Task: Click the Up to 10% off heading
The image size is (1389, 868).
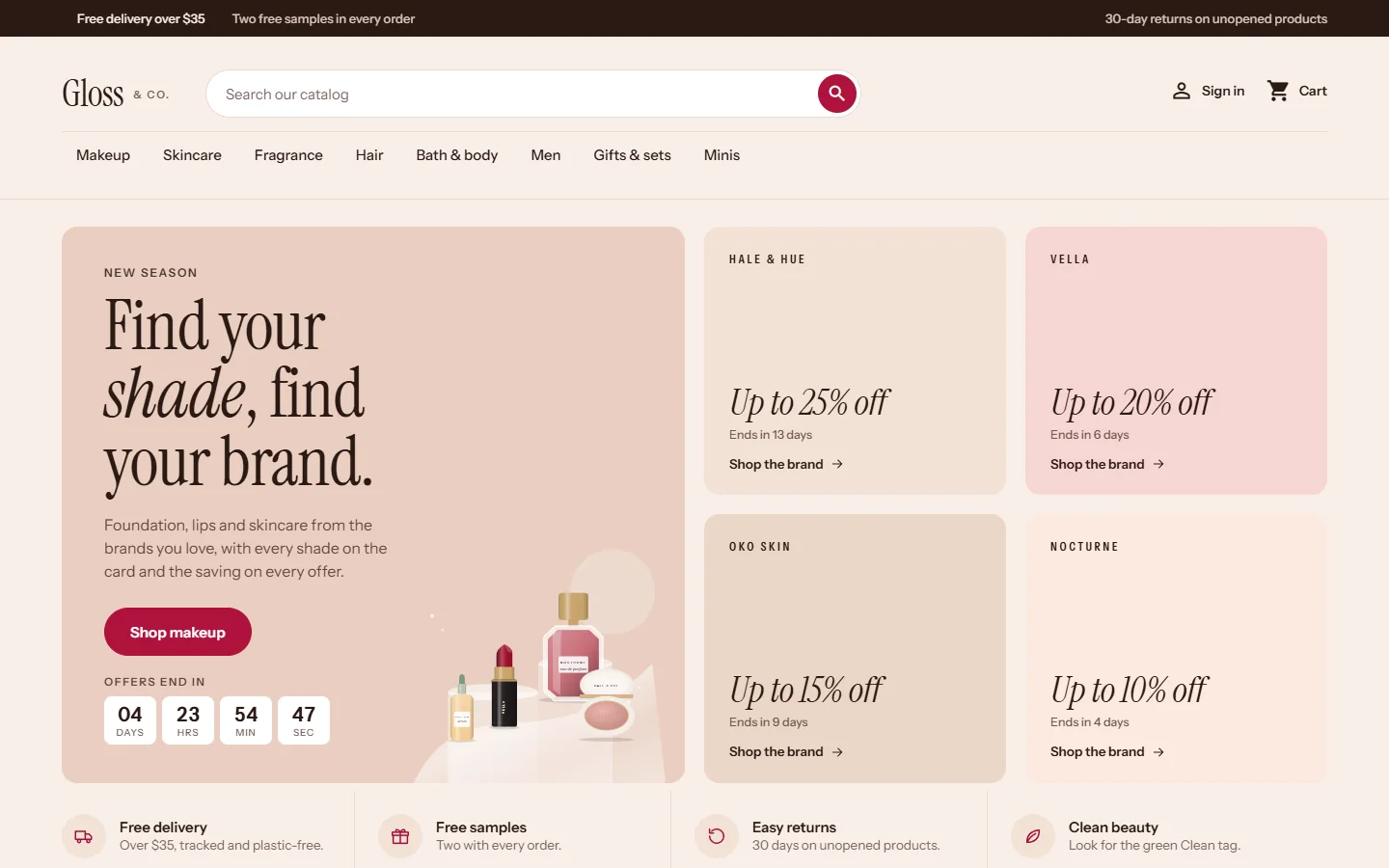Action: tap(1129, 690)
